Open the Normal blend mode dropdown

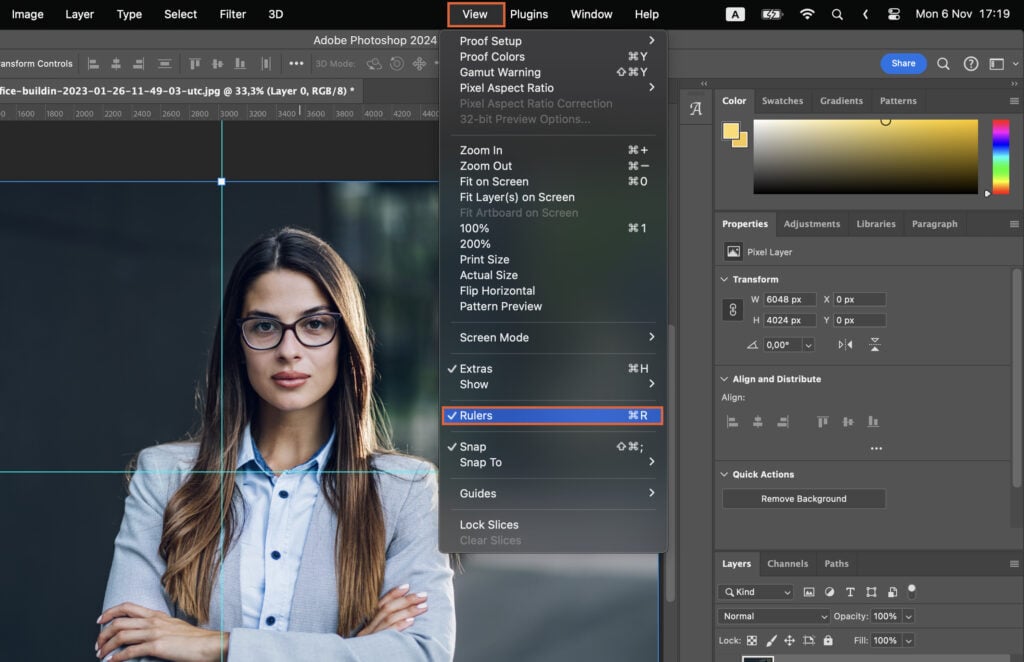[770, 617]
